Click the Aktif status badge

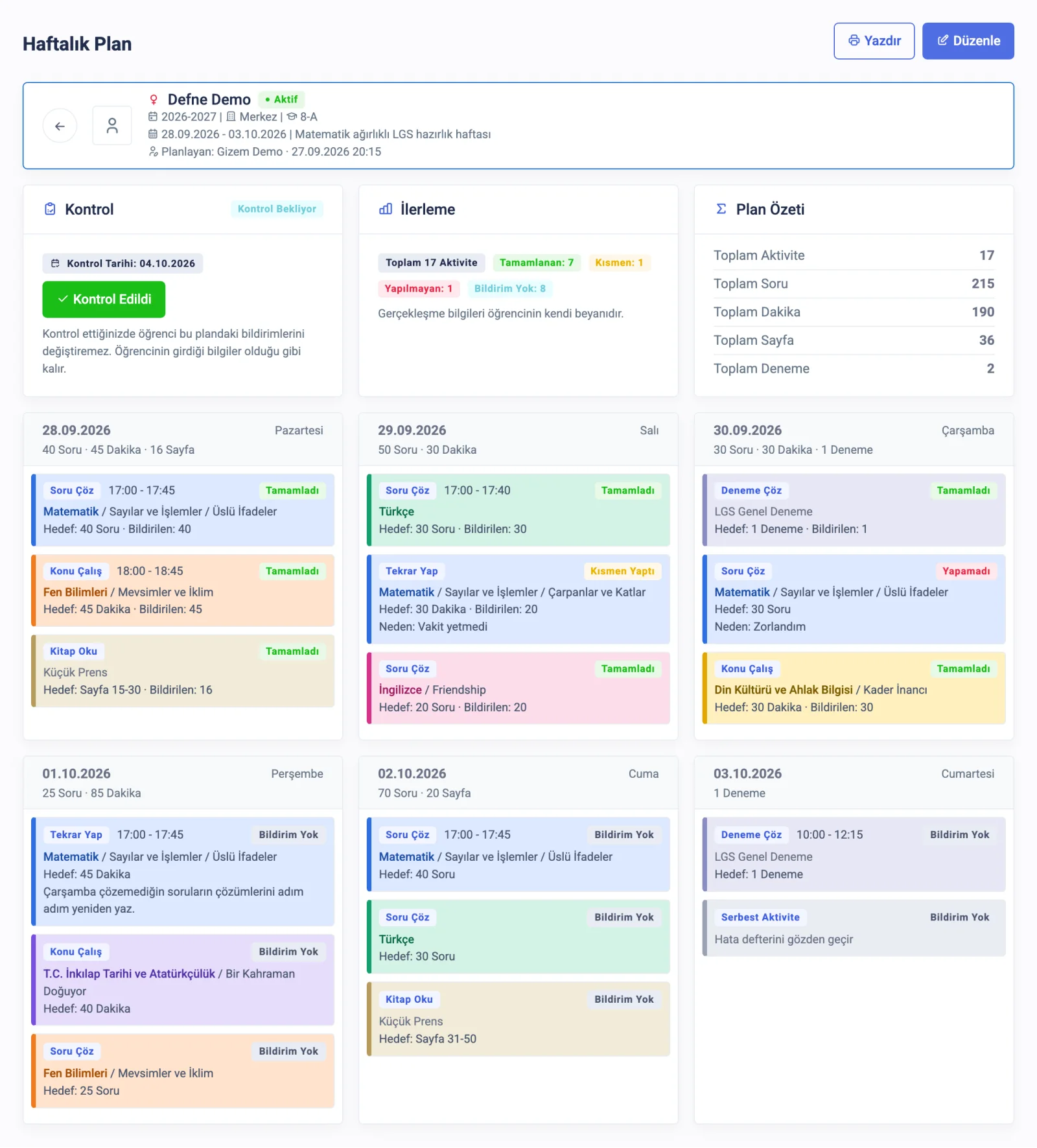click(282, 99)
